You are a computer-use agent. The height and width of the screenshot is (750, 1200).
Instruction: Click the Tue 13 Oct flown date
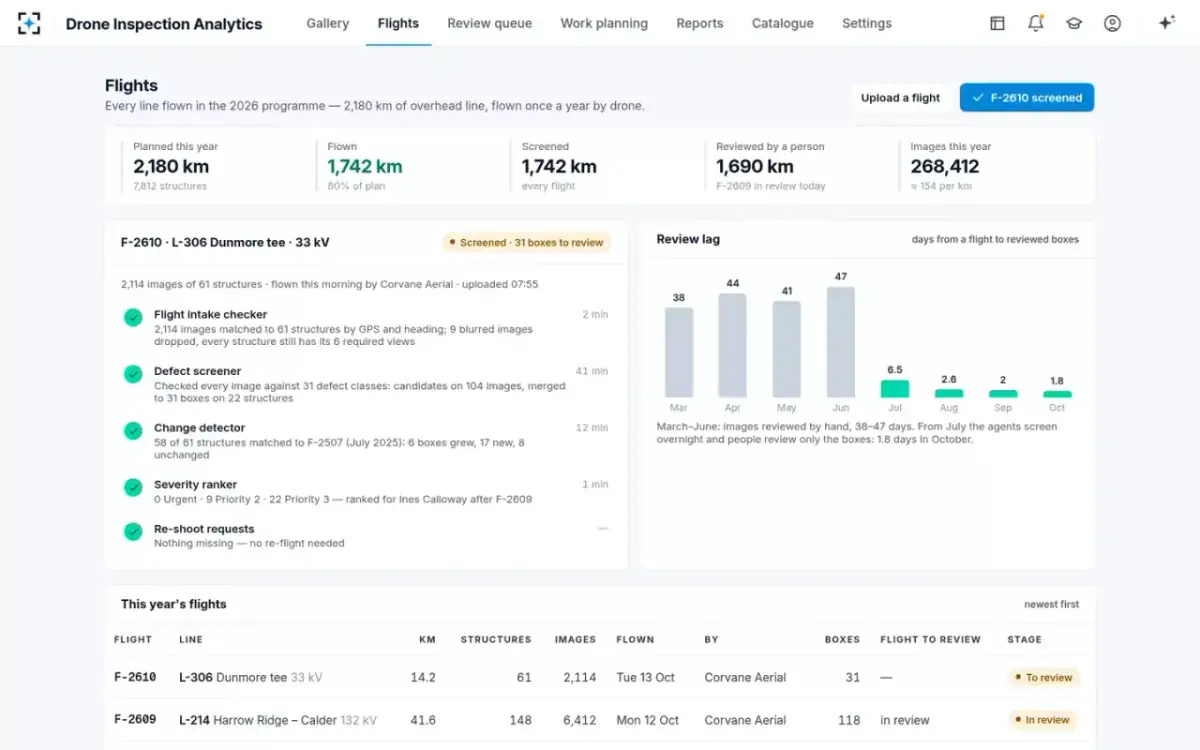[x=645, y=677]
